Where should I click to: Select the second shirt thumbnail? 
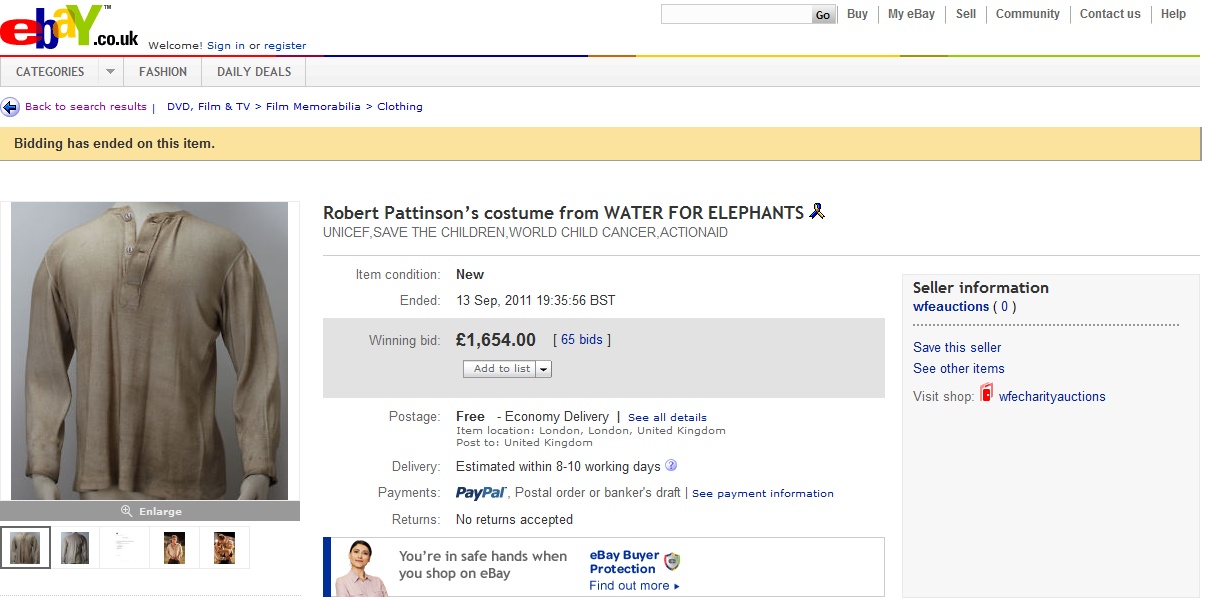pos(75,548)
